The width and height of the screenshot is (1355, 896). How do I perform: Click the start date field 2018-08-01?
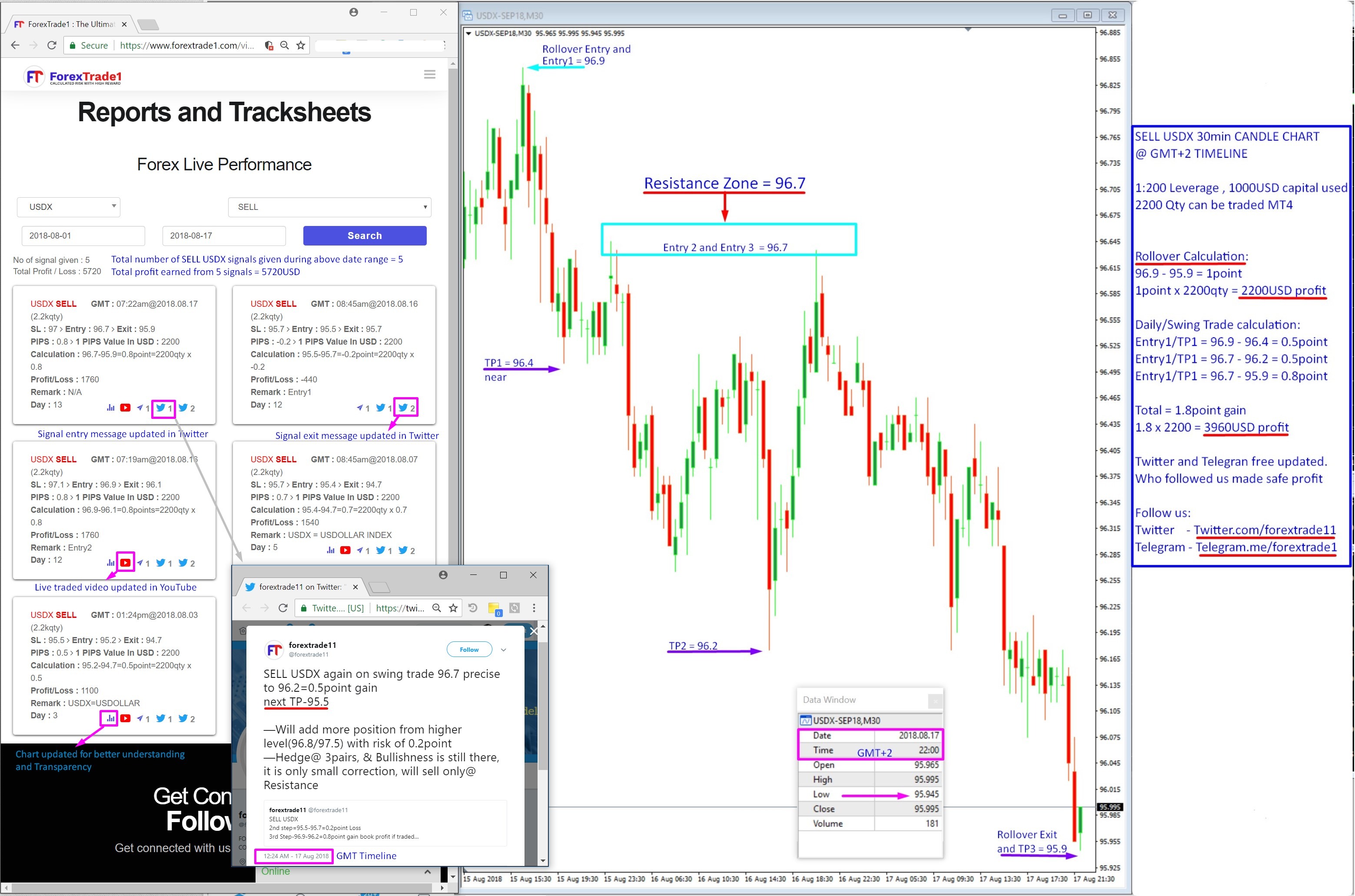tap(83, 236)
